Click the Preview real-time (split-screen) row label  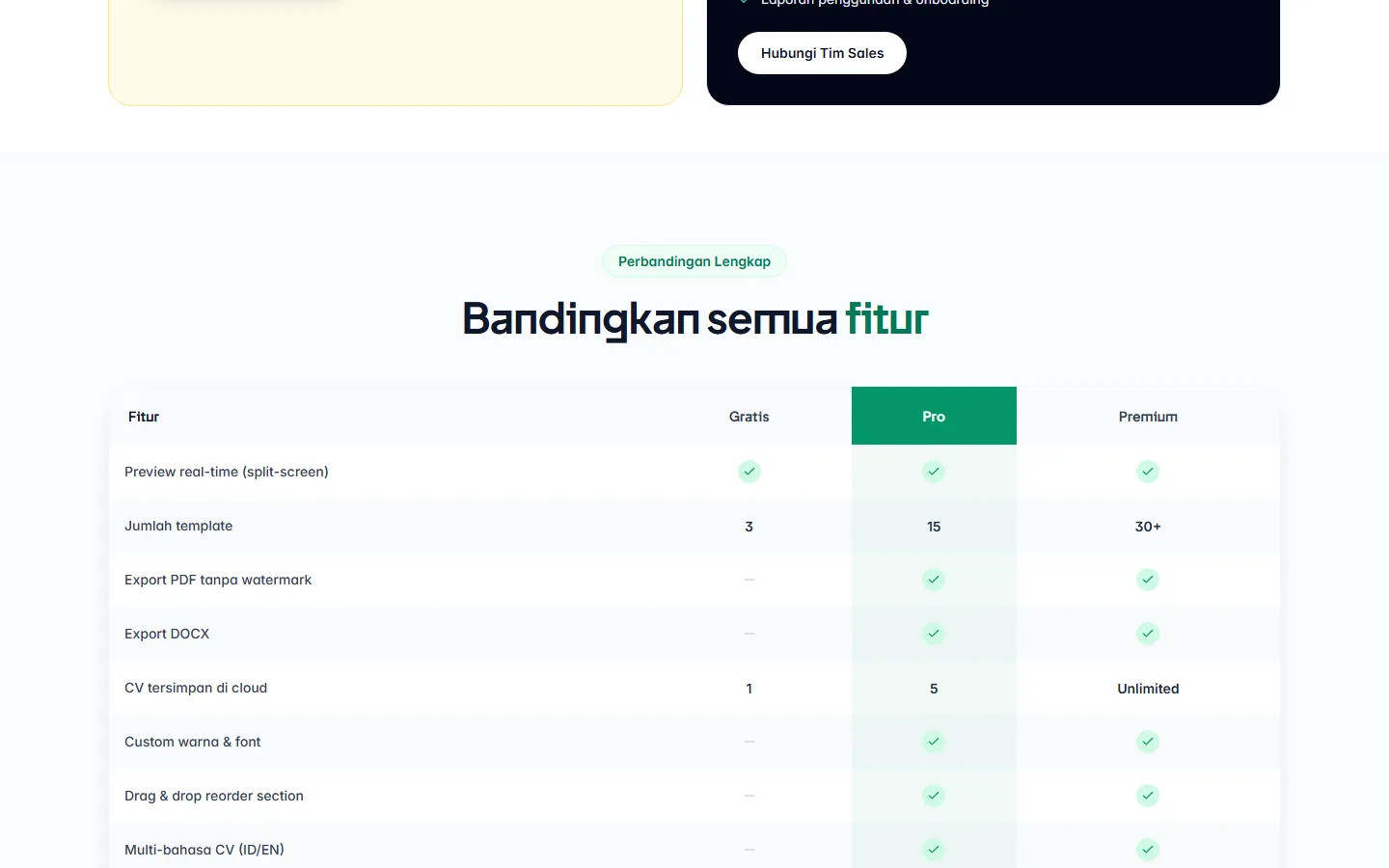(x=227, y=472)
